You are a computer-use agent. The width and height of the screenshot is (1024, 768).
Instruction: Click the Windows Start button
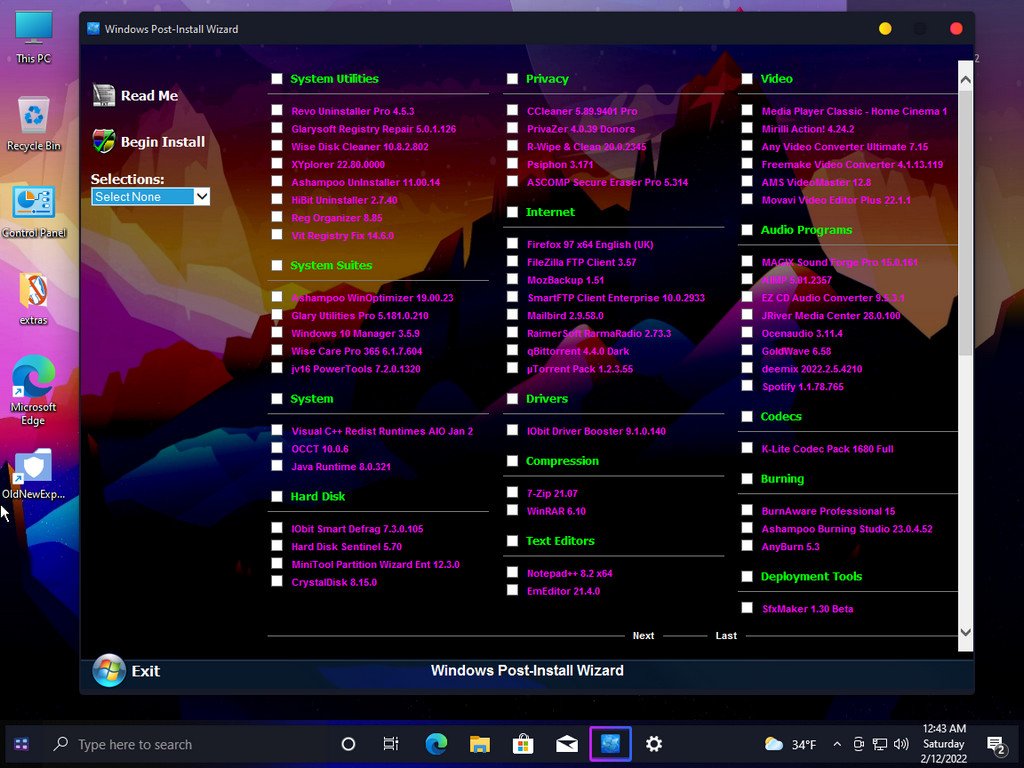(x=21, y=744)
